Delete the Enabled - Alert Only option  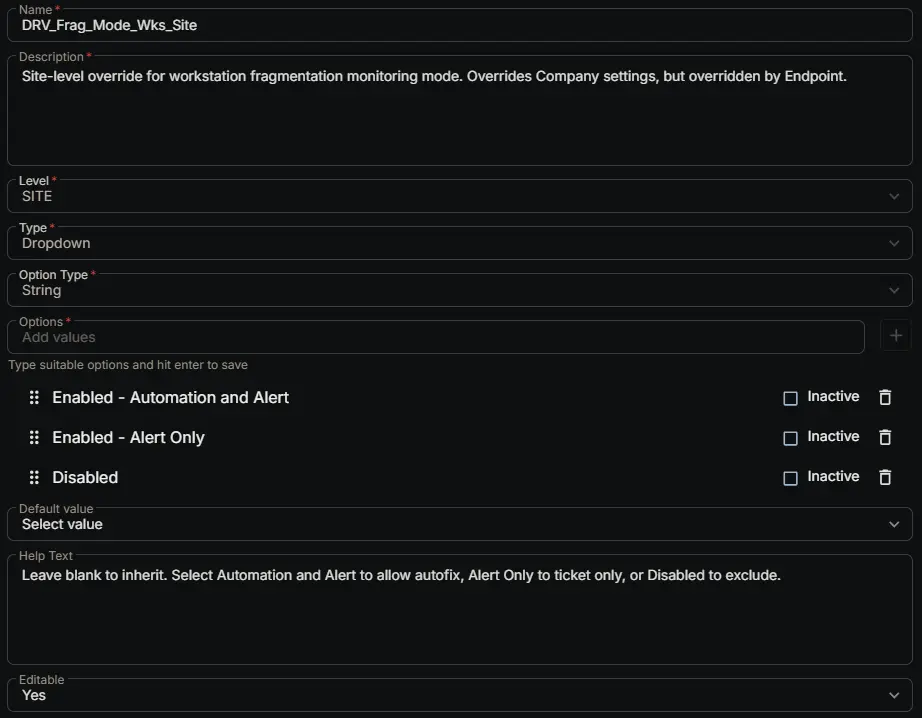point(885,438)
